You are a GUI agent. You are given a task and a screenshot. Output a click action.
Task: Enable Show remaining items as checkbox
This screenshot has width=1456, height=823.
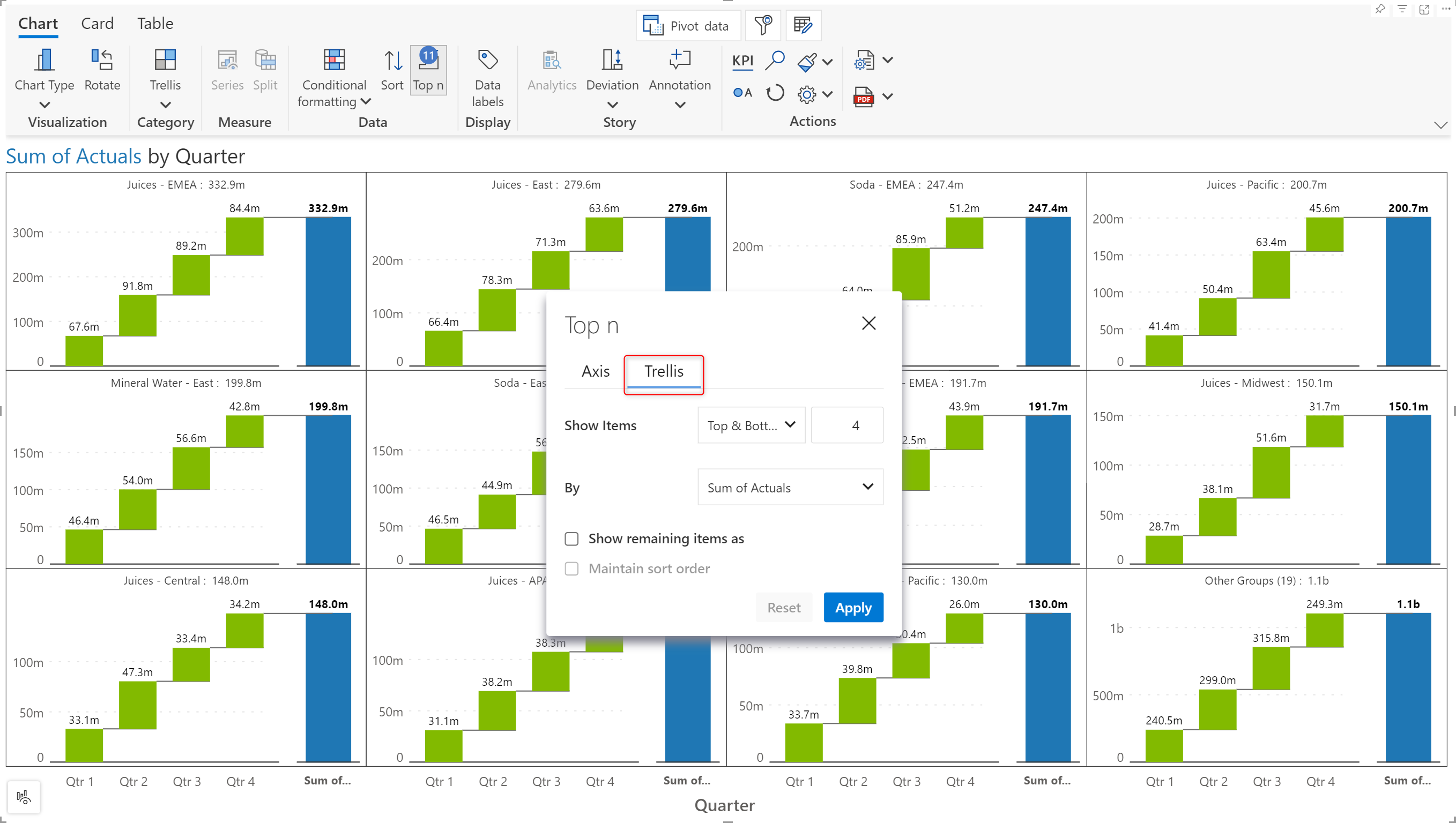[x=571, y=538]
